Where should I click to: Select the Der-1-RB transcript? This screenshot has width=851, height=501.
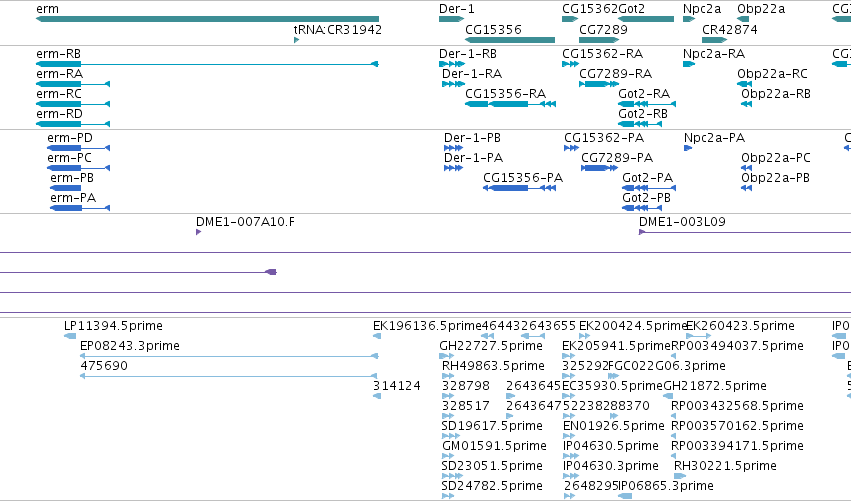[x=452, y=64]
